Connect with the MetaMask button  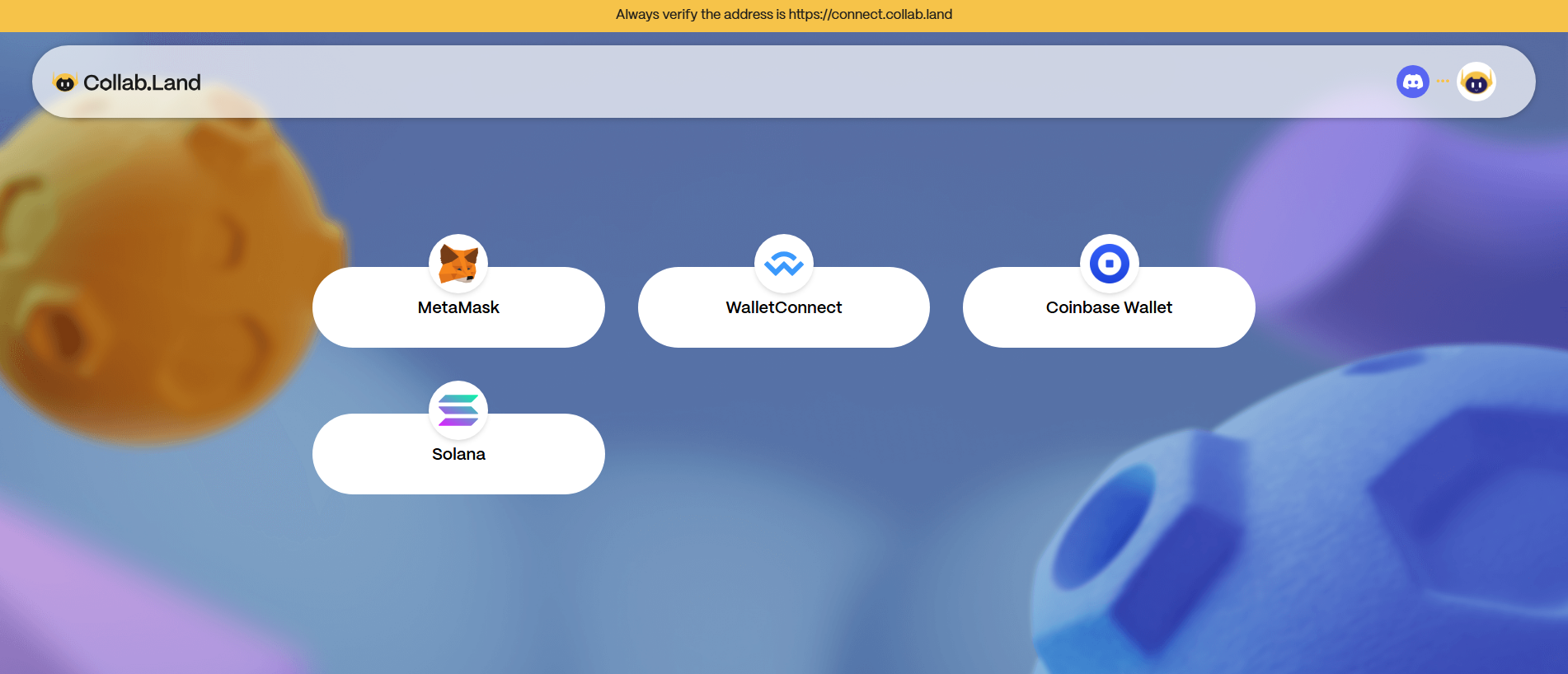click(458, 307)
